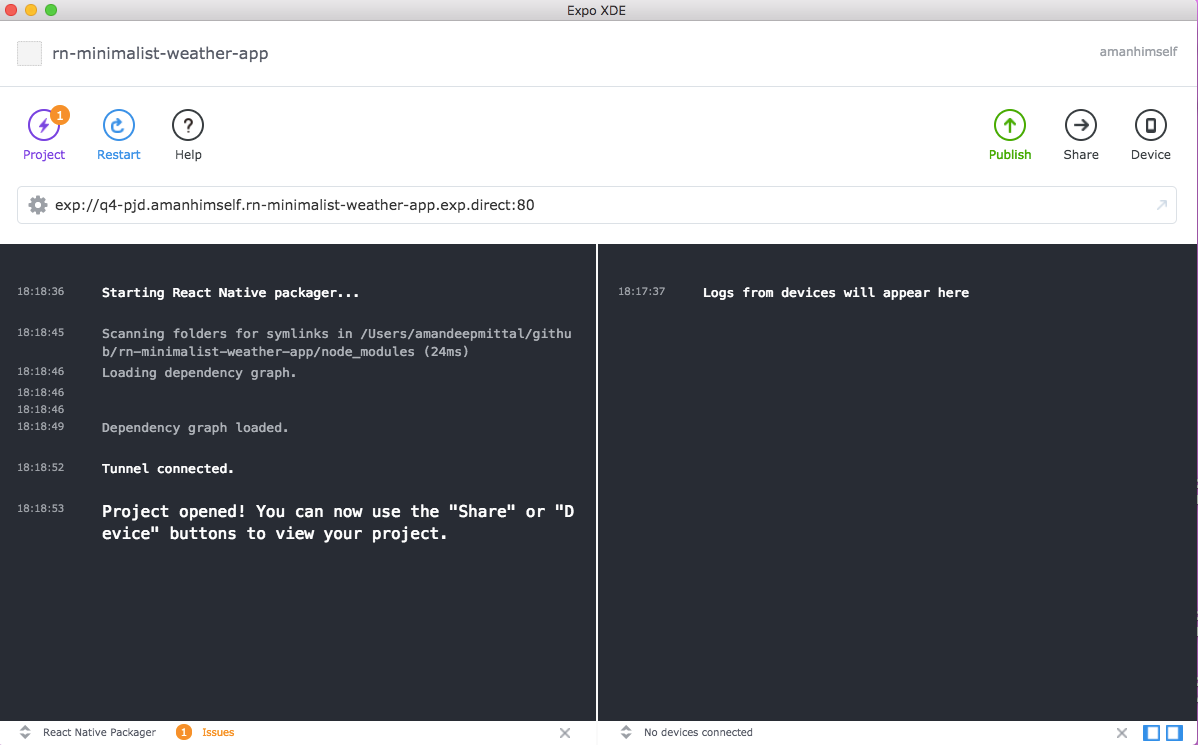
Task: Click the amanhimself username
Action: click(x=1137, y=51)
